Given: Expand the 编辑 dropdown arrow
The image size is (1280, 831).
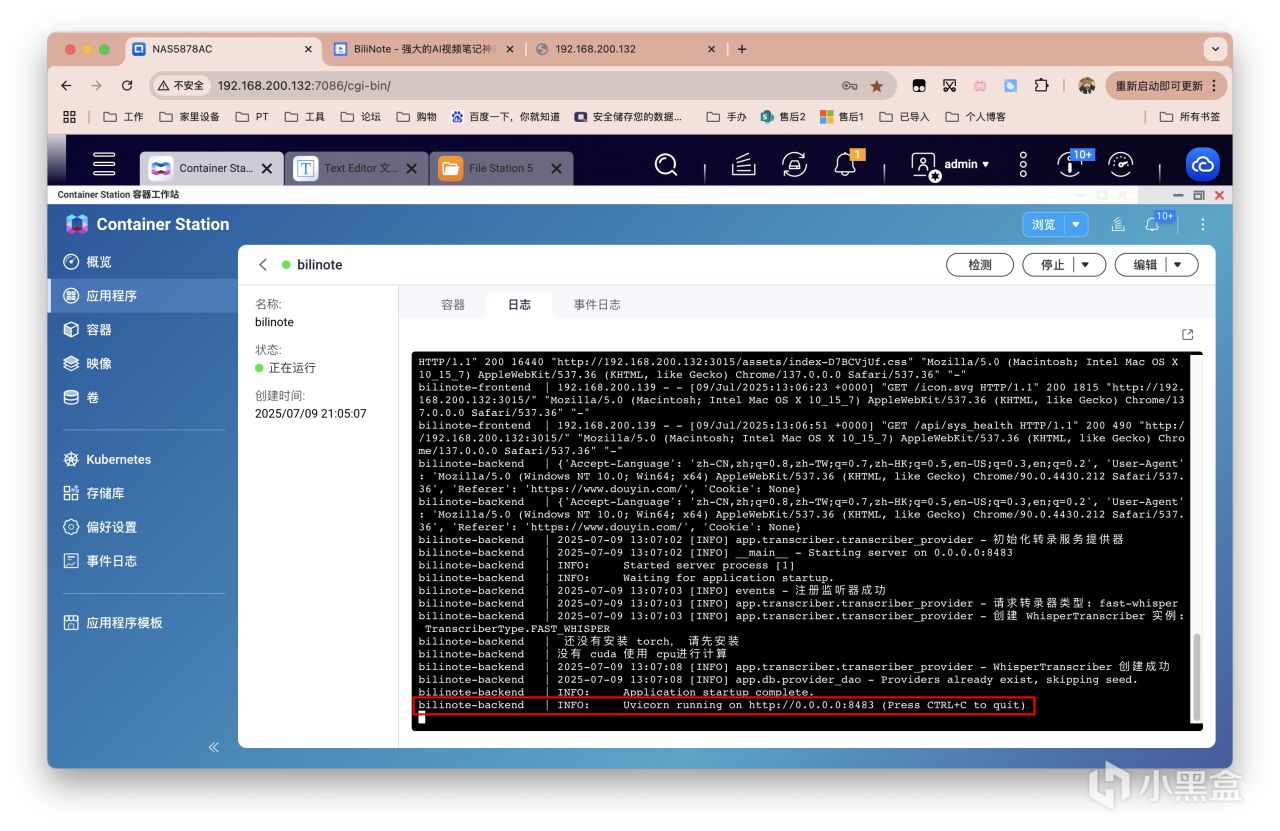Looking at the screenshot, I should pyautogui.click(x=1180, y=265).
